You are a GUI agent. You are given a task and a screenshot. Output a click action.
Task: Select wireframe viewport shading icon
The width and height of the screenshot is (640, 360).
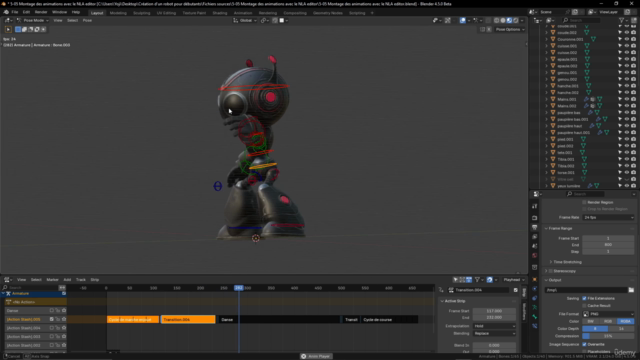[496, 20]
